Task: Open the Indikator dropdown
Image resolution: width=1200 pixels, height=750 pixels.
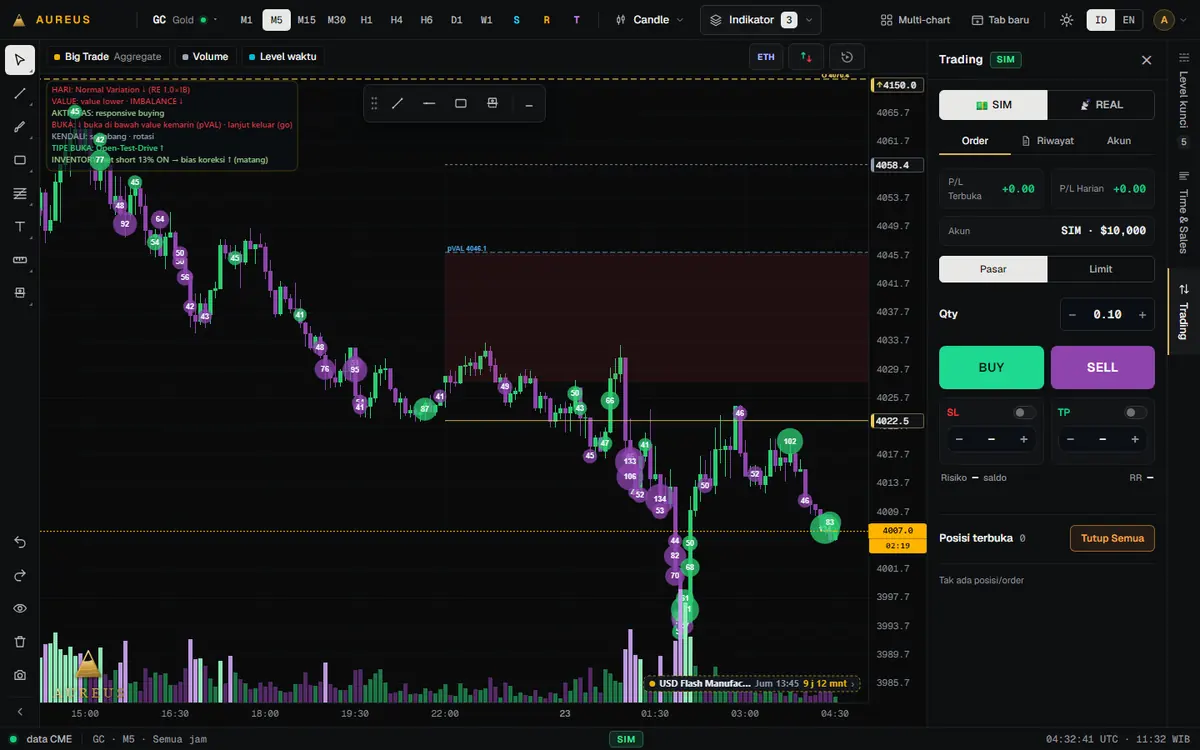Action: [x=761, y=20]
